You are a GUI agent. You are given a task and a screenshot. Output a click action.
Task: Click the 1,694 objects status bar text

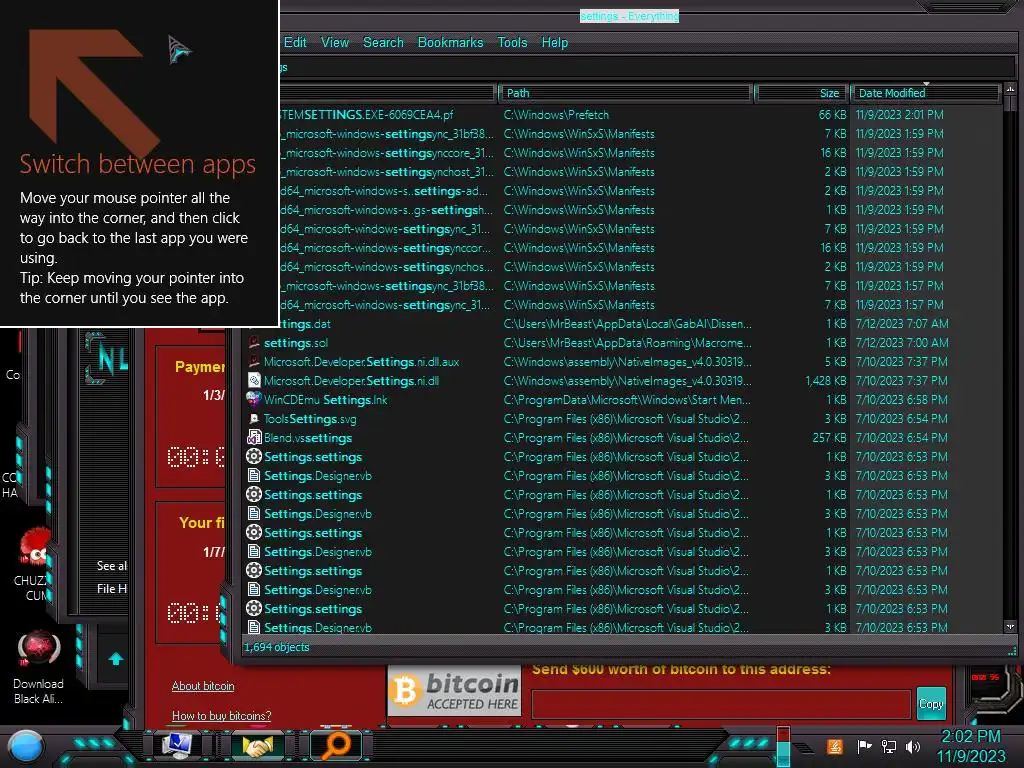[x=276, y=647]
